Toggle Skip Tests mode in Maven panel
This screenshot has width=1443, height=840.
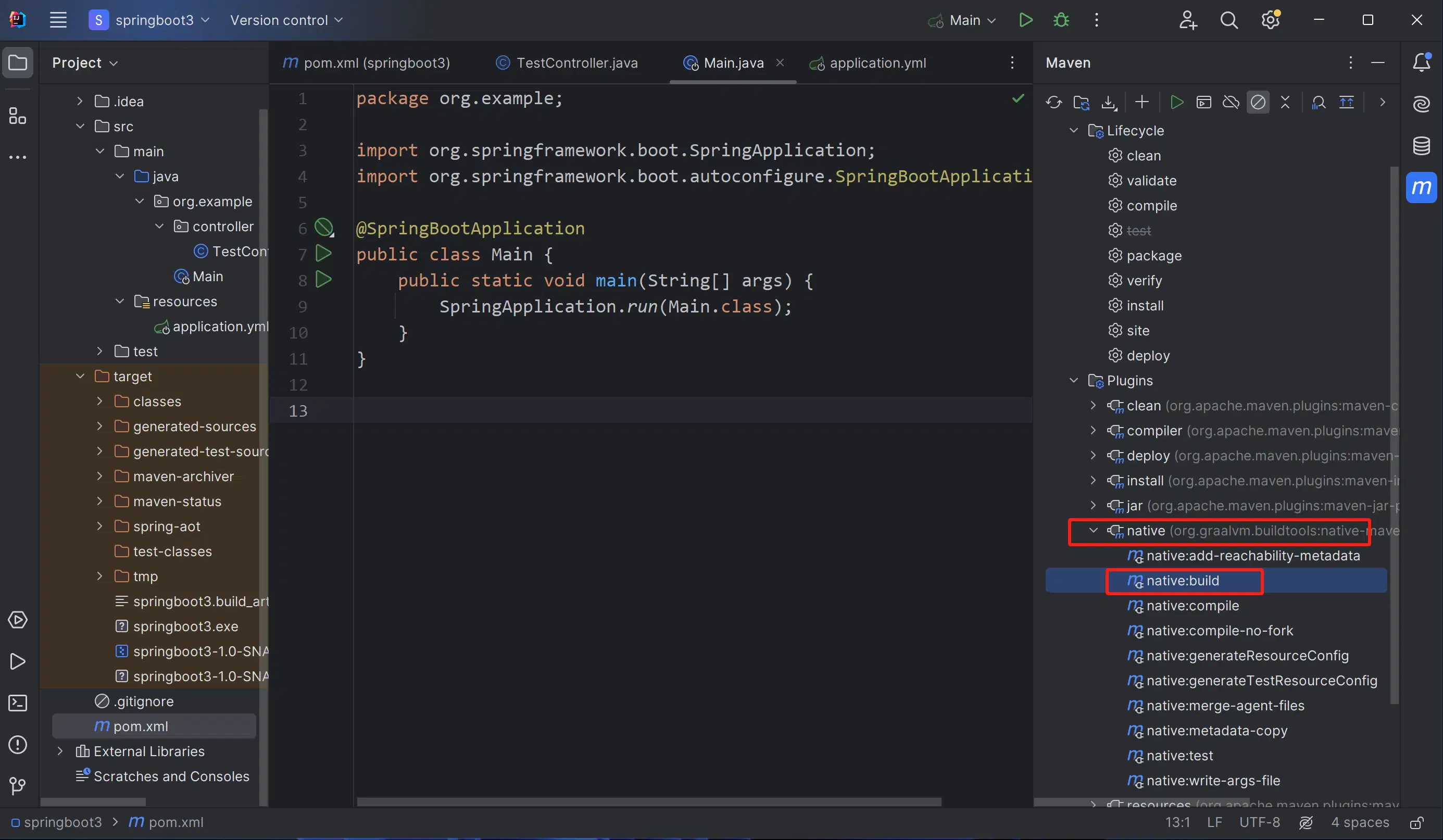[x=1258, y=102]
